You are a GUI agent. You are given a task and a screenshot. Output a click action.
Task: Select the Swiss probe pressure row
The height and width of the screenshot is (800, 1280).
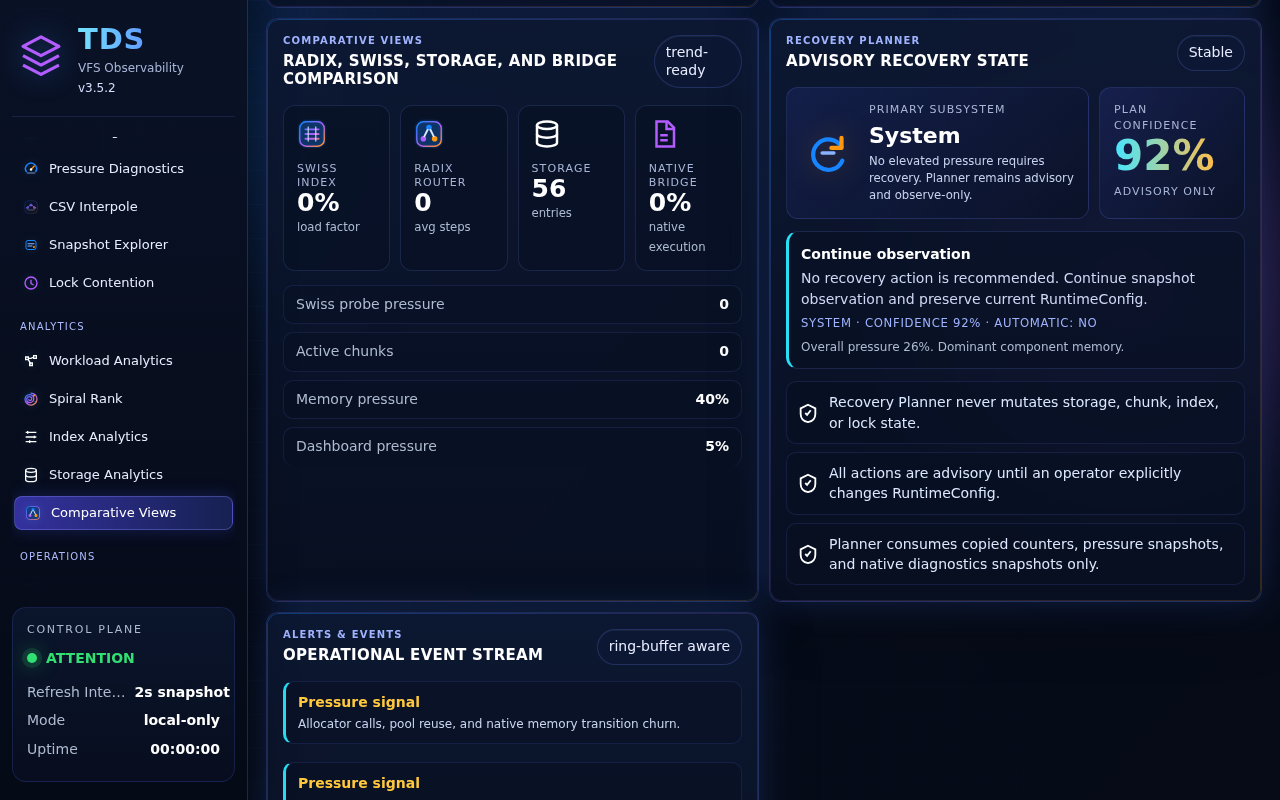click(x=512, y=305)
